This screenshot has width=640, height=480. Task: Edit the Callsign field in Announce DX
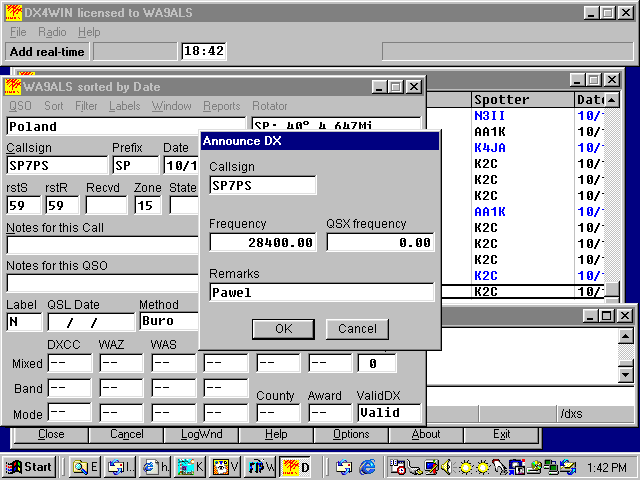pyautogui.click(x=263, y=185)
